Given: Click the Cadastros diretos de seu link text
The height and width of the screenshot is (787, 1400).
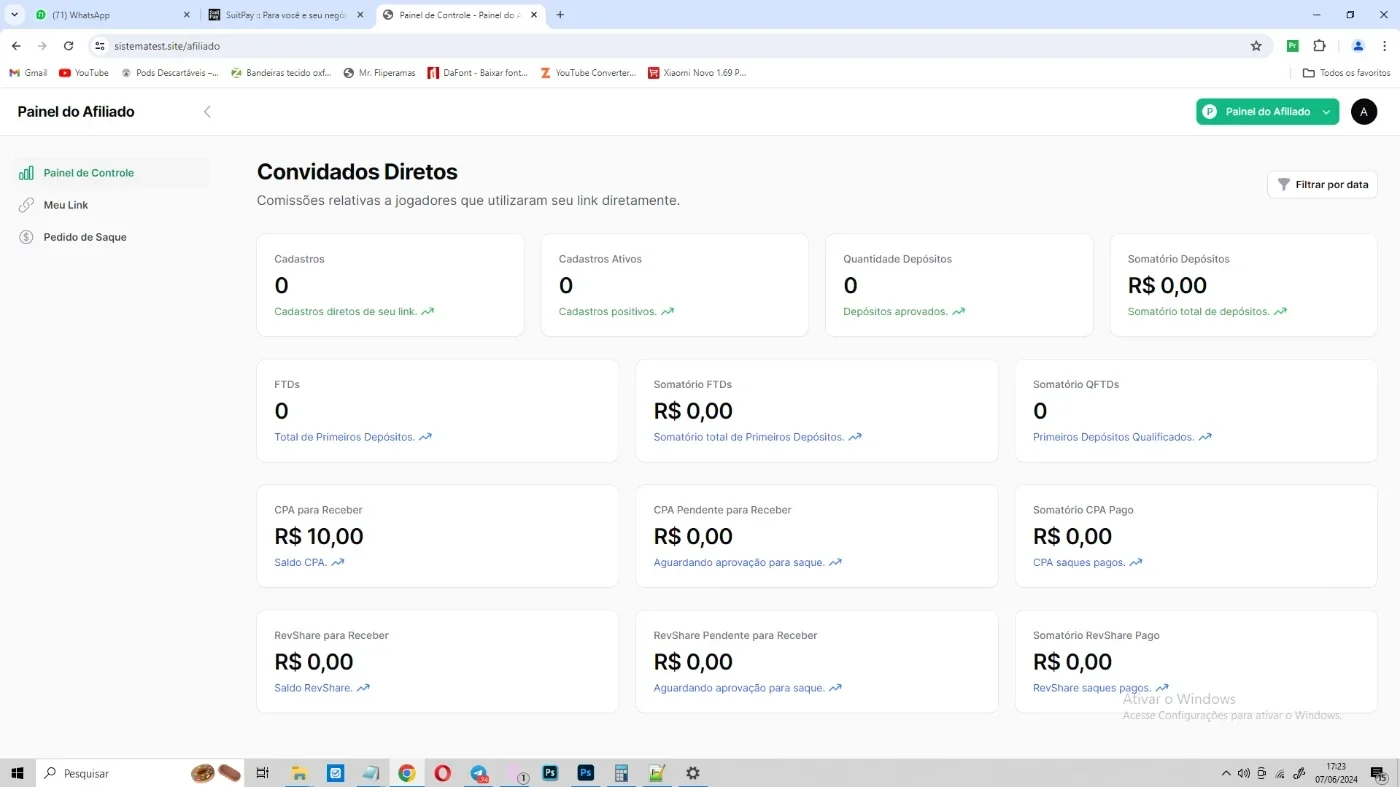Looking at the screenshot, I should coord(345,311).
